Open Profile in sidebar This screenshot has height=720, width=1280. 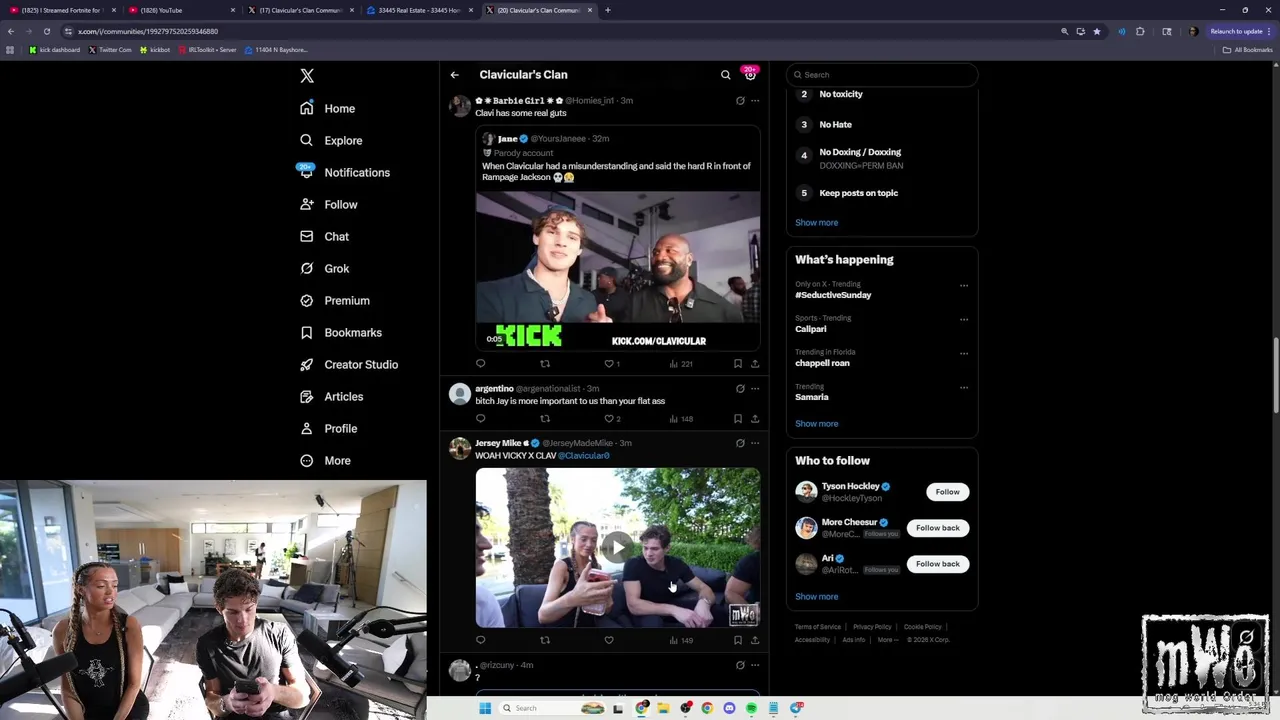tap(329, 428)
